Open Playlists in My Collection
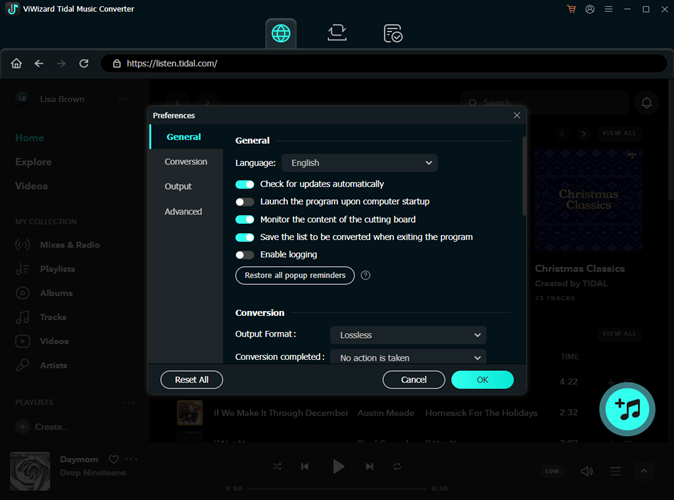 pyautogui.click(x=46, y=269)
